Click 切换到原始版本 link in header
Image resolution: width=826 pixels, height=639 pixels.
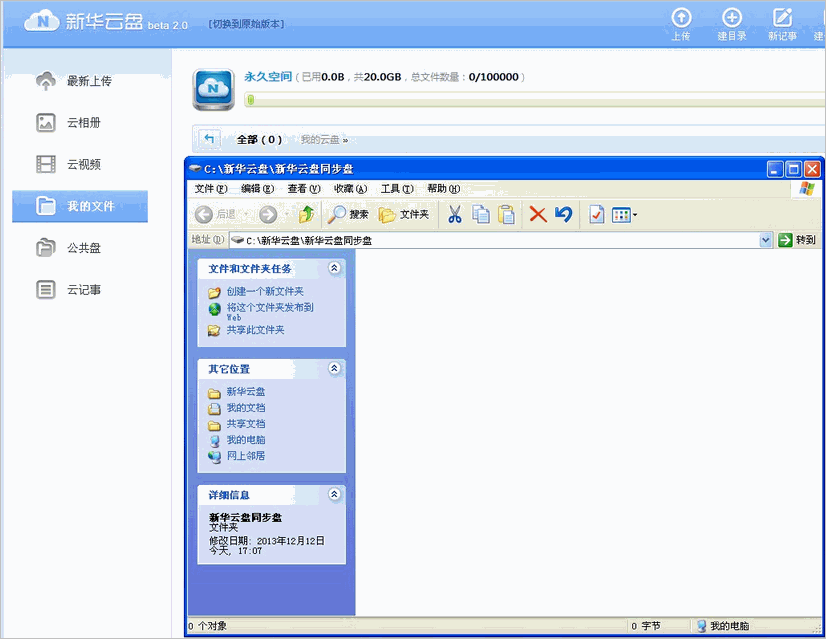[x=246, y=24]
